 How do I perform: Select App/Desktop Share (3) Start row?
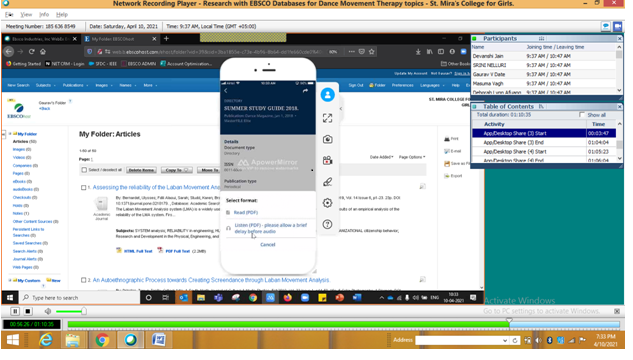click(x=544, y=133)
